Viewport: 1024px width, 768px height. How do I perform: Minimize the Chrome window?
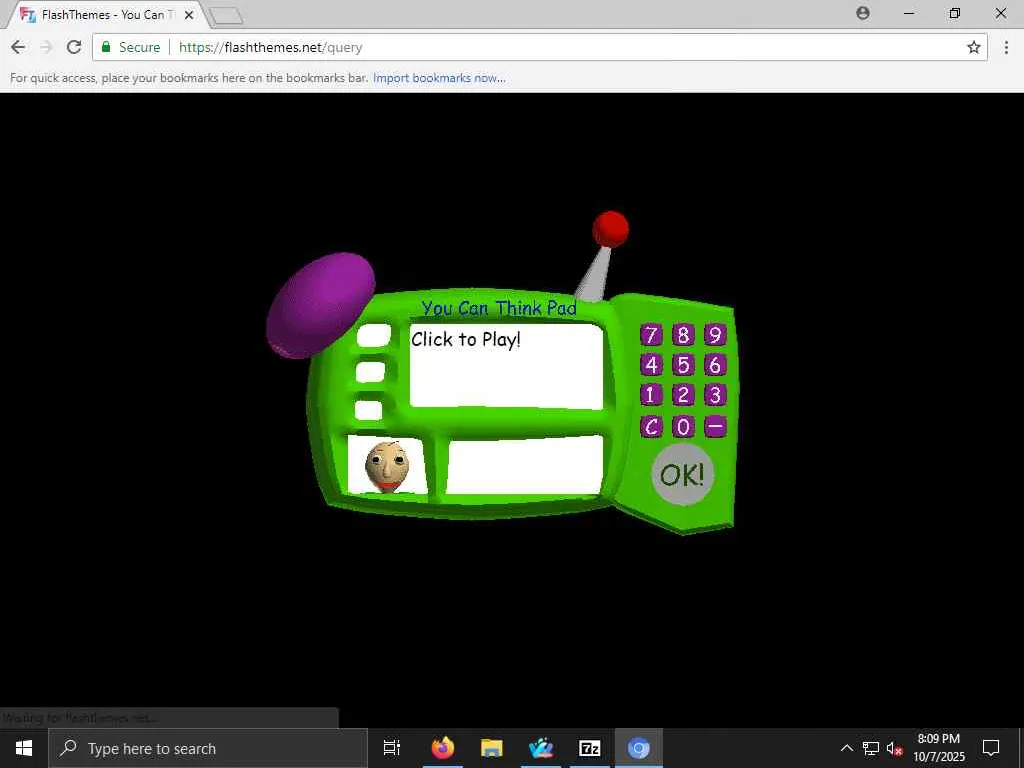point(908,13)
